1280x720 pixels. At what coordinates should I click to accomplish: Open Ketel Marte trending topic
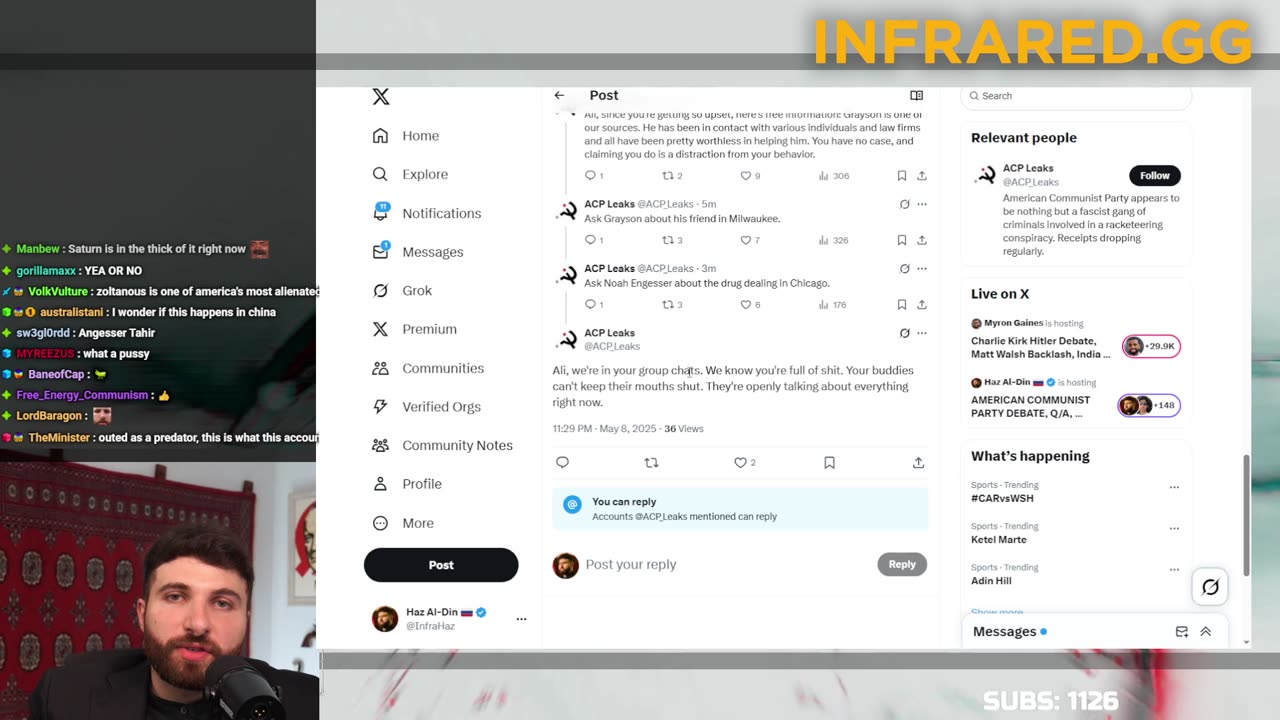(x=999, y=539)
